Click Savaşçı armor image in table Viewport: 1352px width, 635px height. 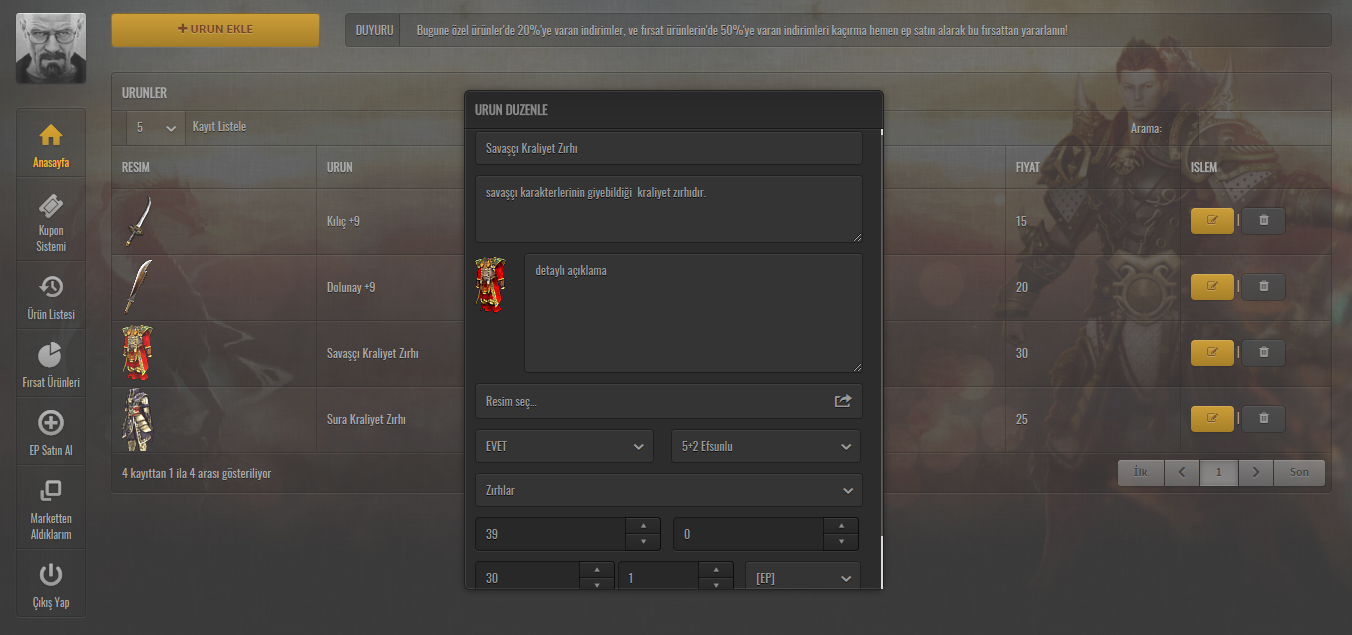(137, 352)
